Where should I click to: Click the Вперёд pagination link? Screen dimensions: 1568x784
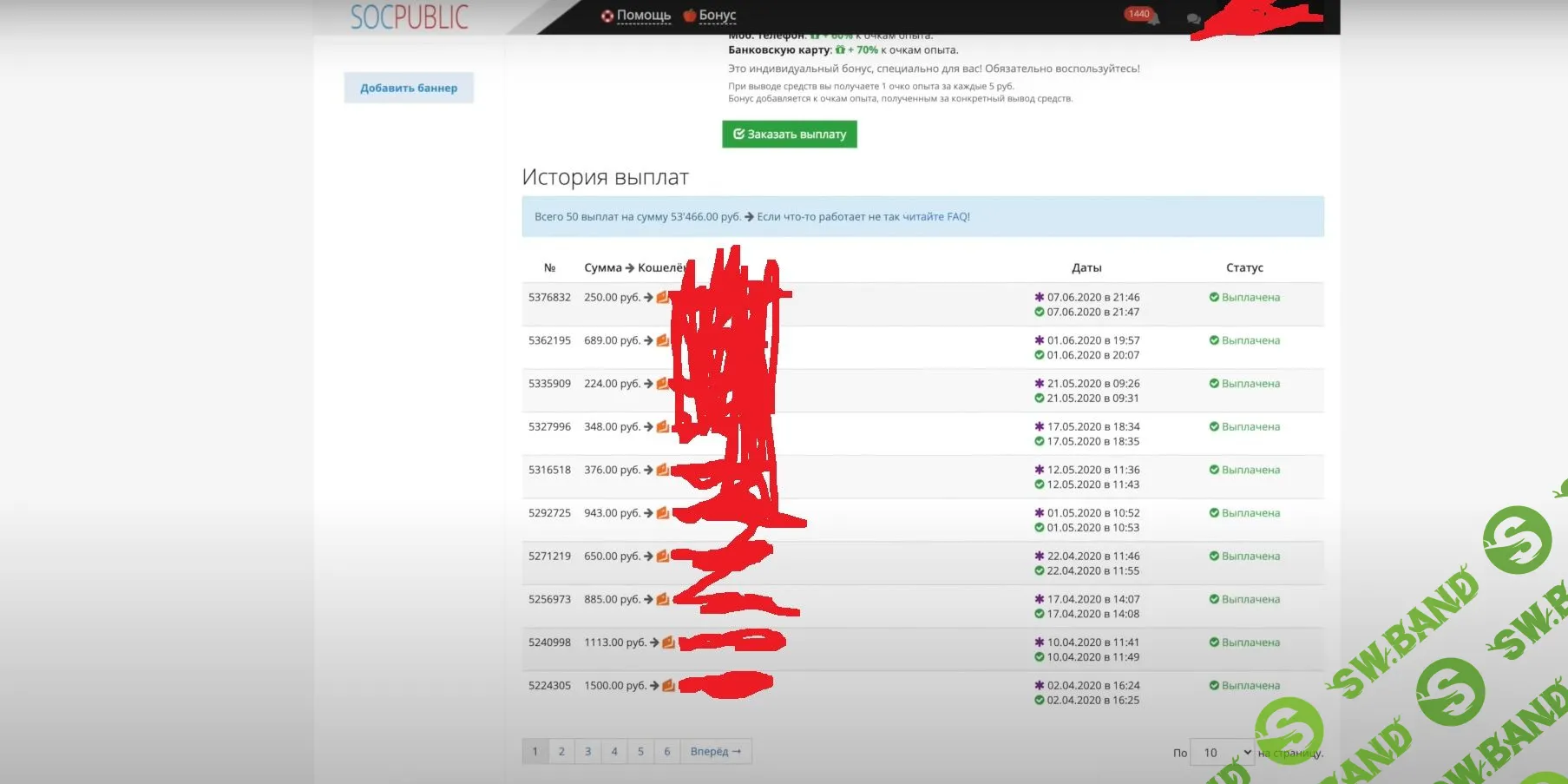click(x=715, y=750)
